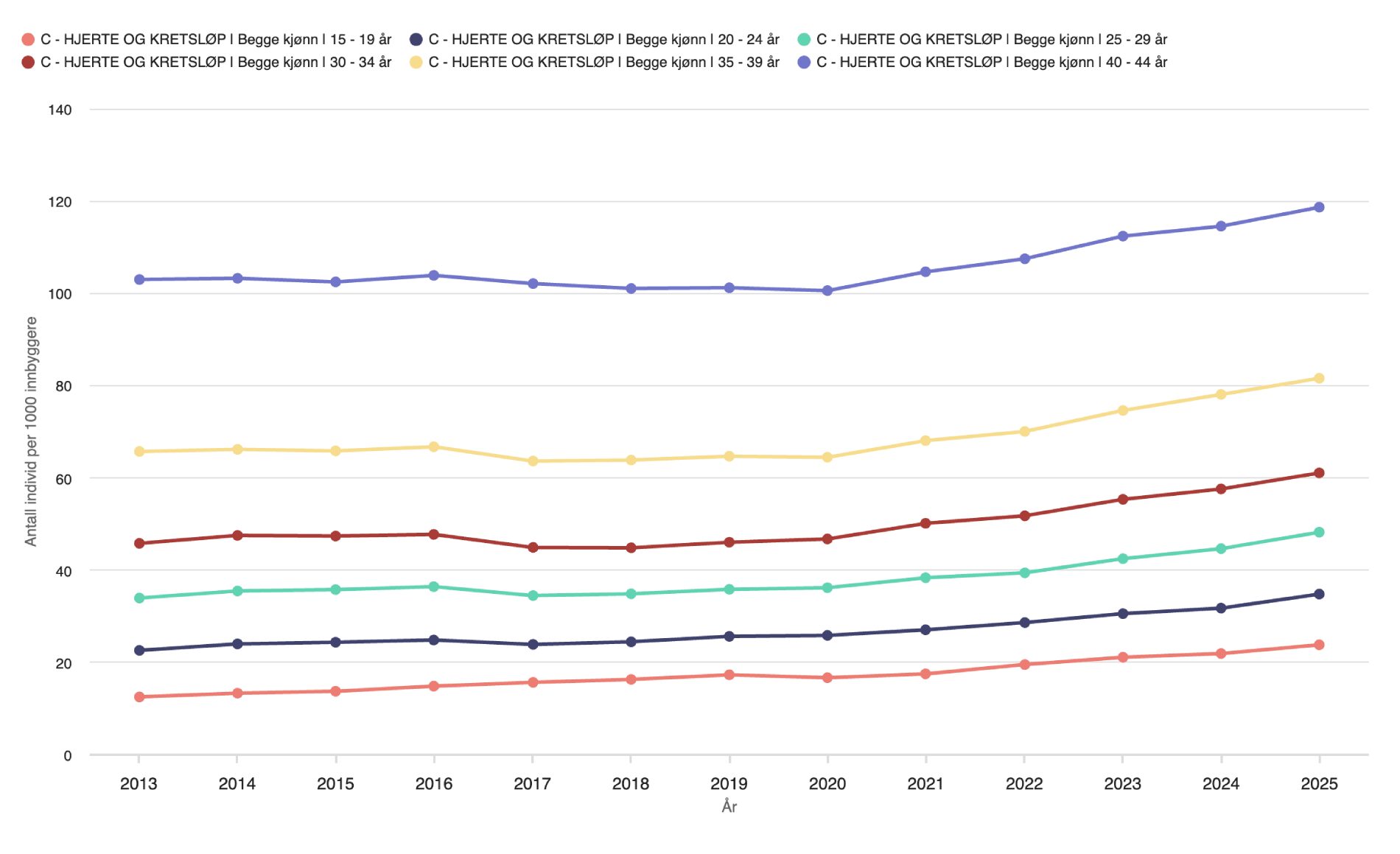Click the salmon 15 - 19 år legend dot
1400x854 pixels.
tap(28, 40)
